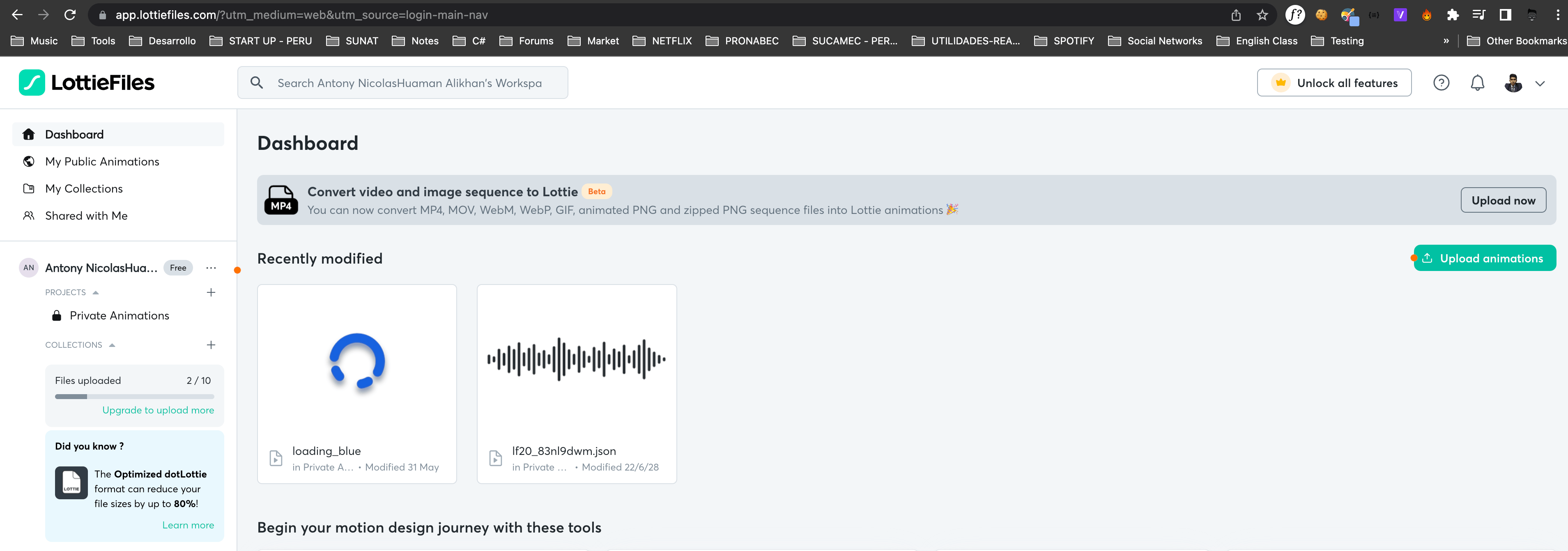The width and height of the screenshot is (1568, 551).
Task: Select My Public Animations globe icon
Action: click(x=29, y=161)
